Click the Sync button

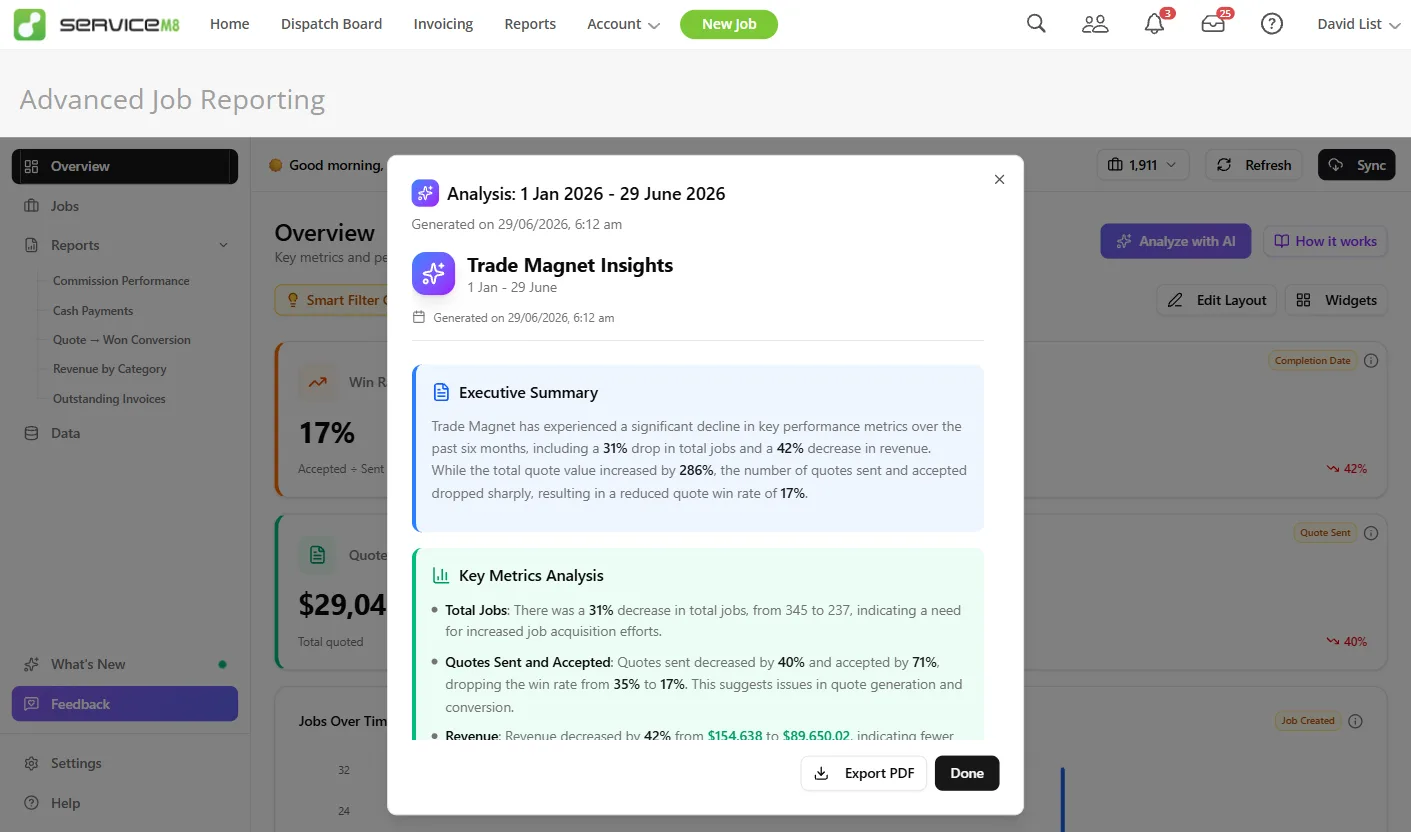[1356, 165]
